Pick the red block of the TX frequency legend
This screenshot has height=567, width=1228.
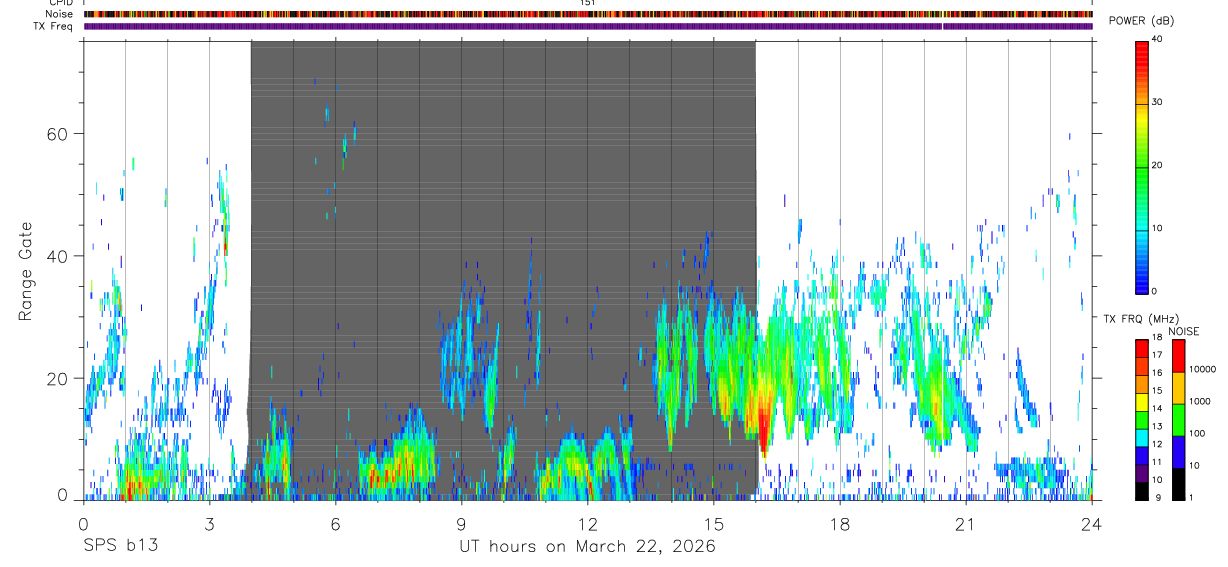click(x=1142, y=349)
